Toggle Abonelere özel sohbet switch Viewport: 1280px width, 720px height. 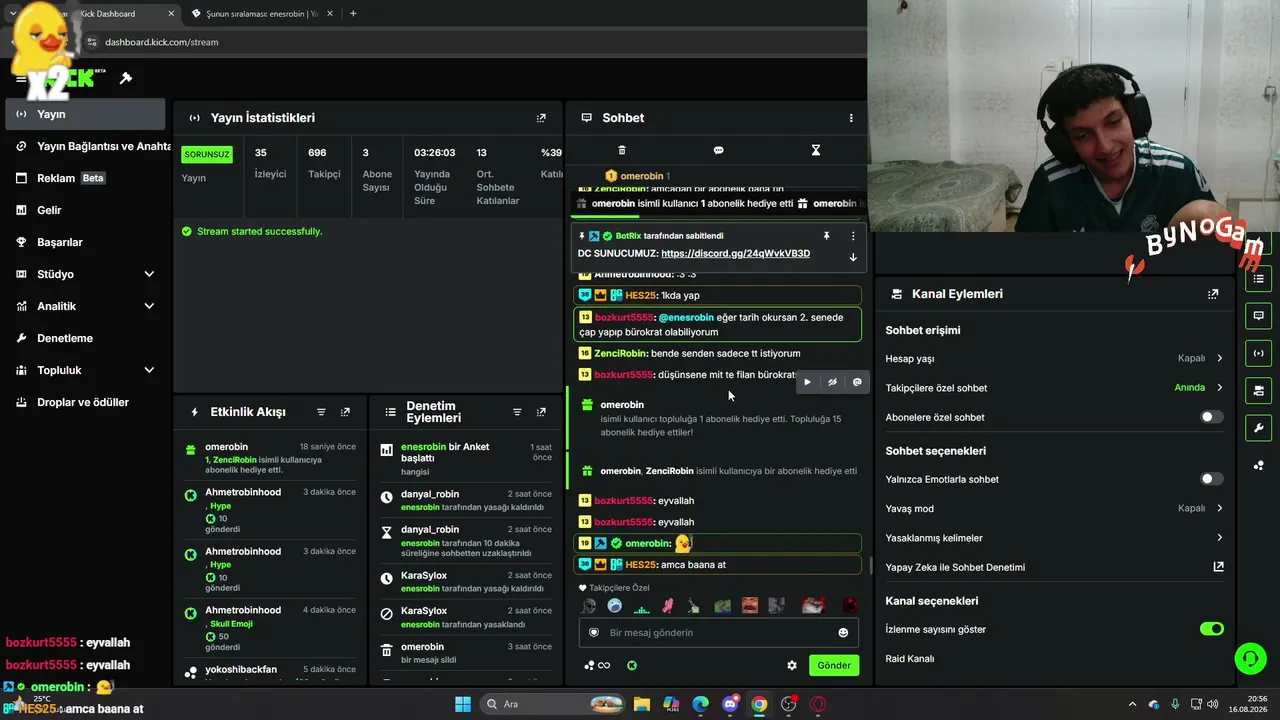pyautogui.click(x=1211, y=417)
